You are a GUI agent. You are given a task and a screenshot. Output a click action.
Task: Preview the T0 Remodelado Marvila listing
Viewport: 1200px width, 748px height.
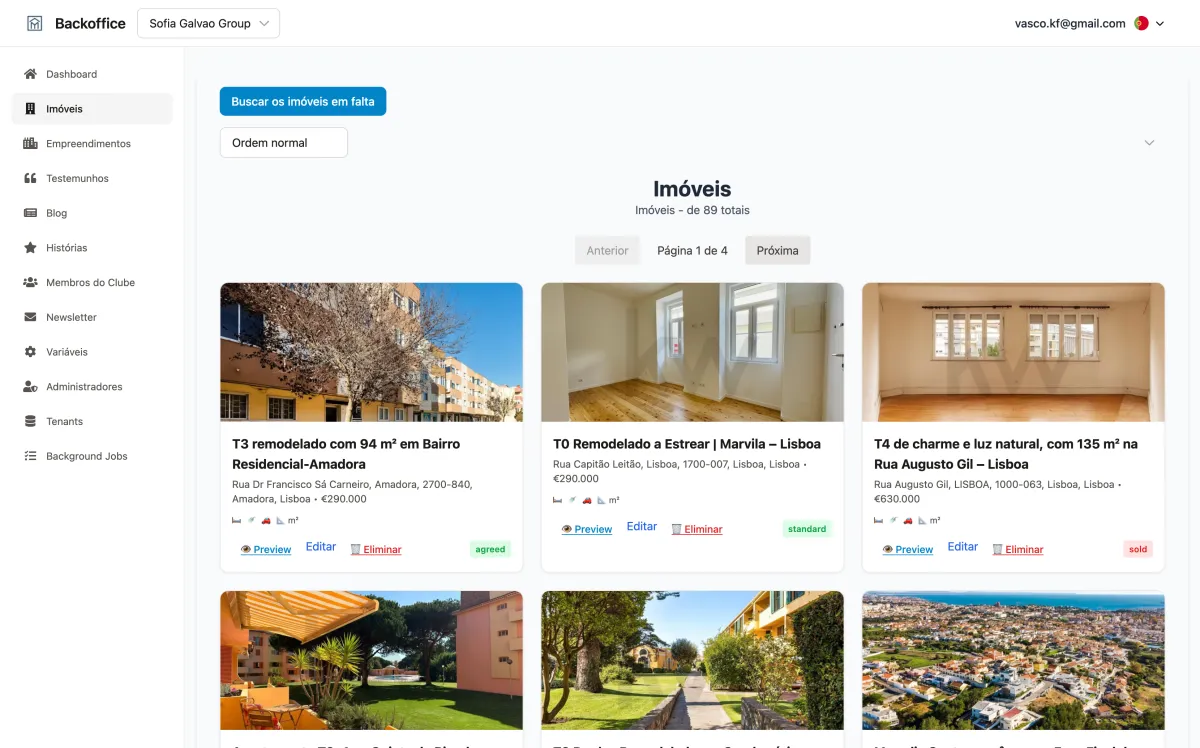(x=587, y=529)
